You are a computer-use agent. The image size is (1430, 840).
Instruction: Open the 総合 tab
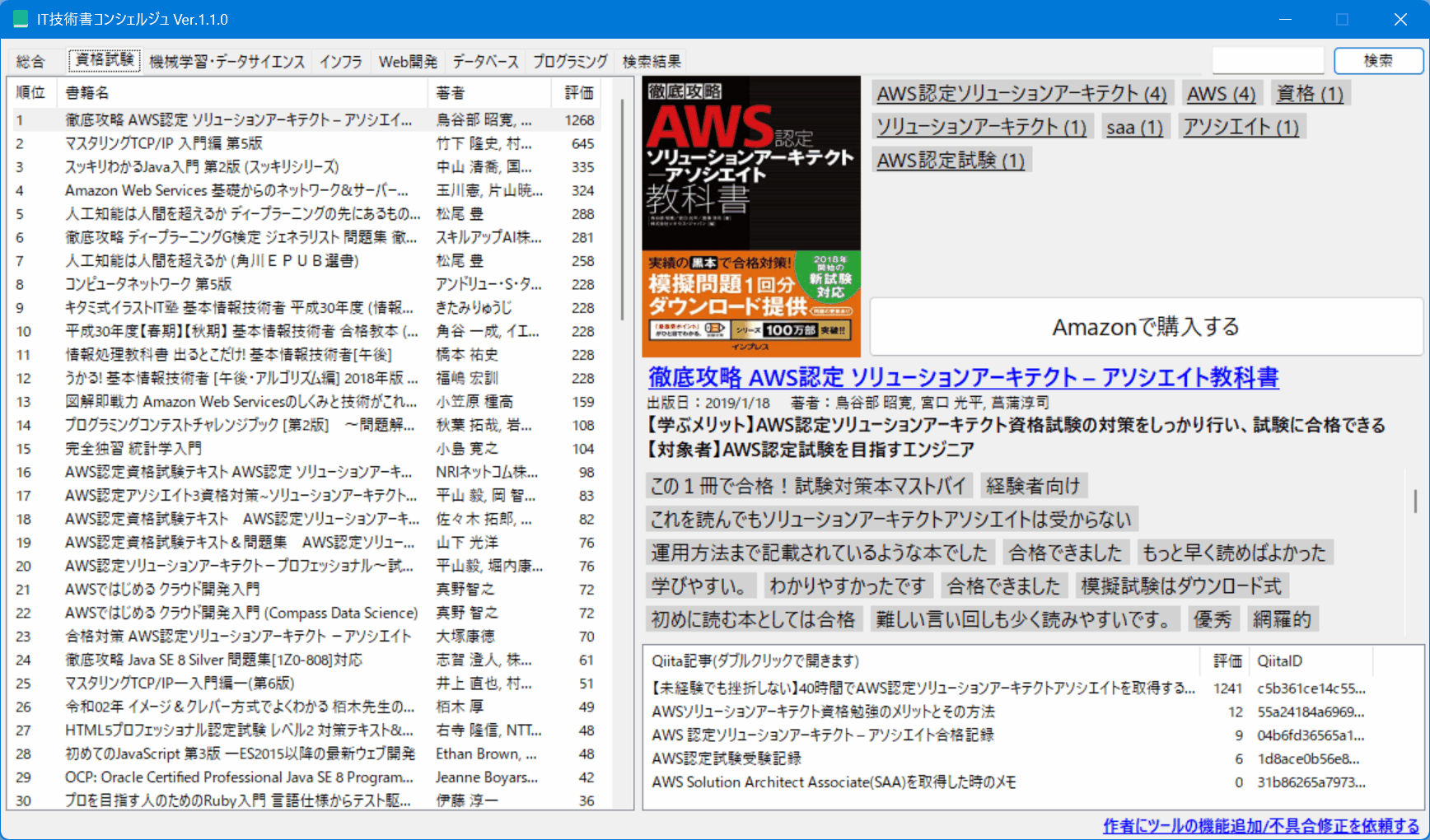tap(30, 62)
